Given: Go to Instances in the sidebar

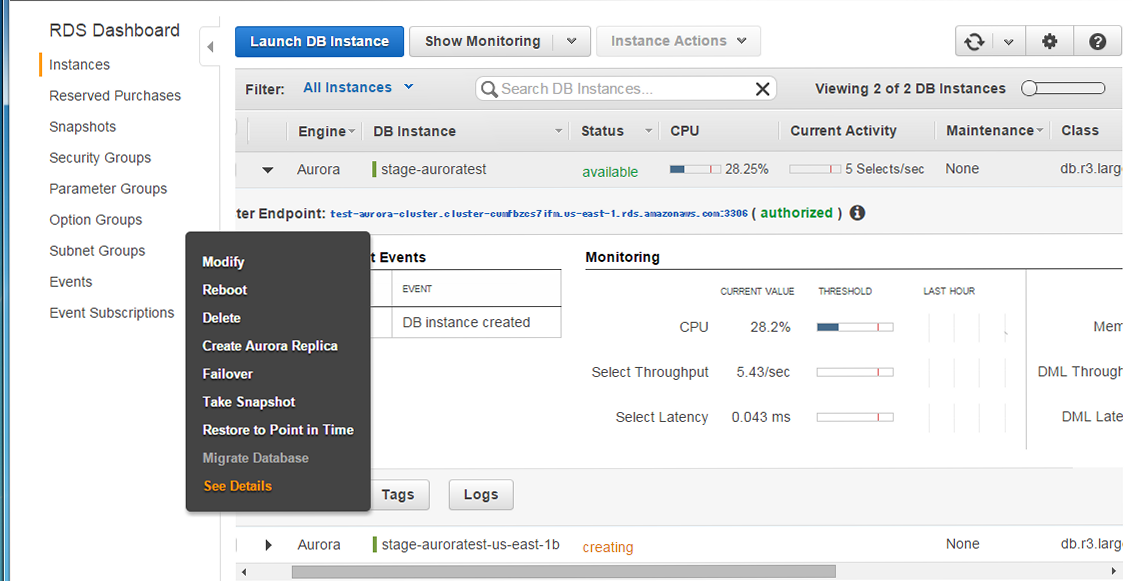Looking at the screenshot, I should pyautogui.click(x=79, y=65).
